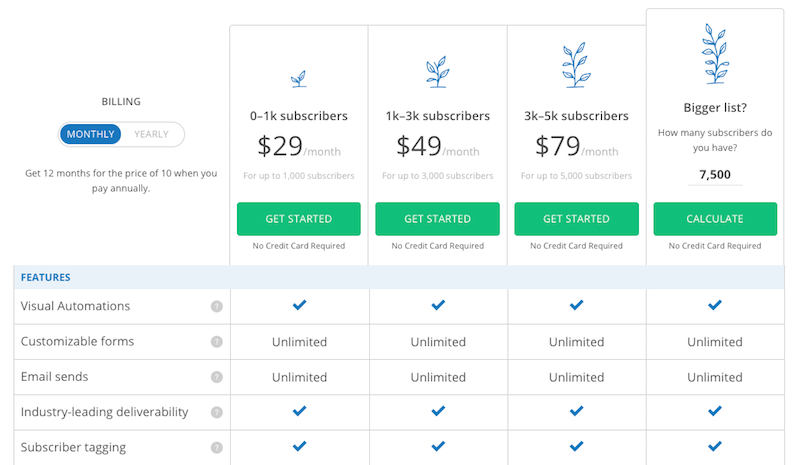Click the tall plant icon above Bigger list
Screen dimensions: 800x465
tap(715, 46)
